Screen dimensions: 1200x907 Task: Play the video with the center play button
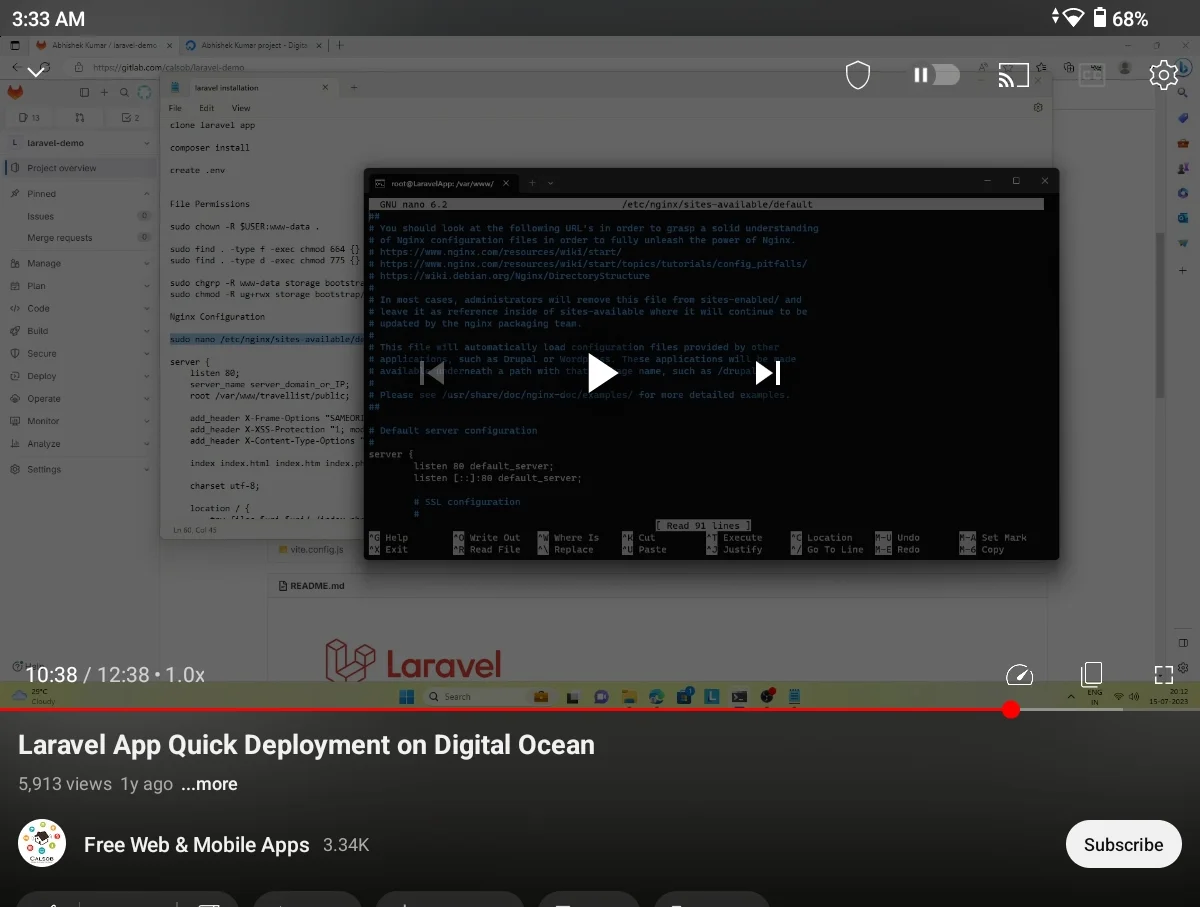click(601, 373)
